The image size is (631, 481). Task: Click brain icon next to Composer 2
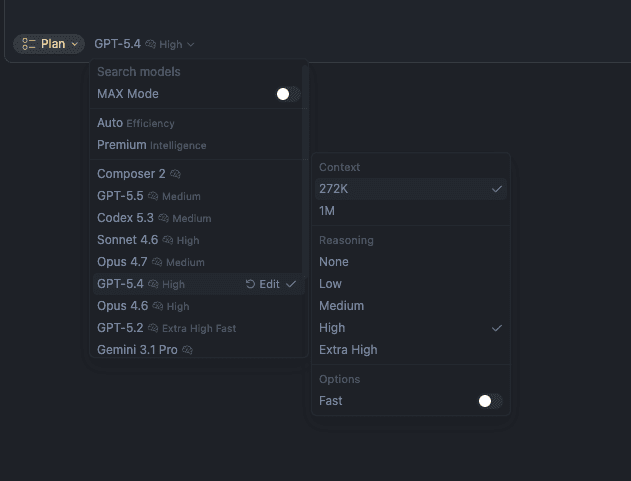[x=175, y=174]
